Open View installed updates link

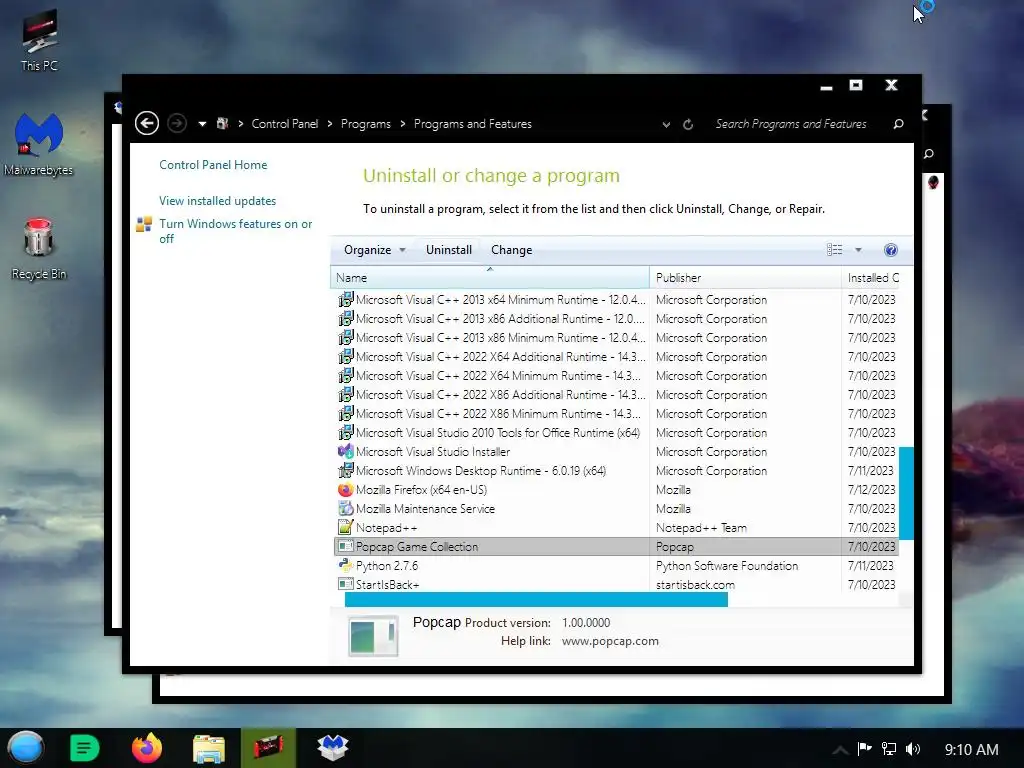[x=217, y=201]
